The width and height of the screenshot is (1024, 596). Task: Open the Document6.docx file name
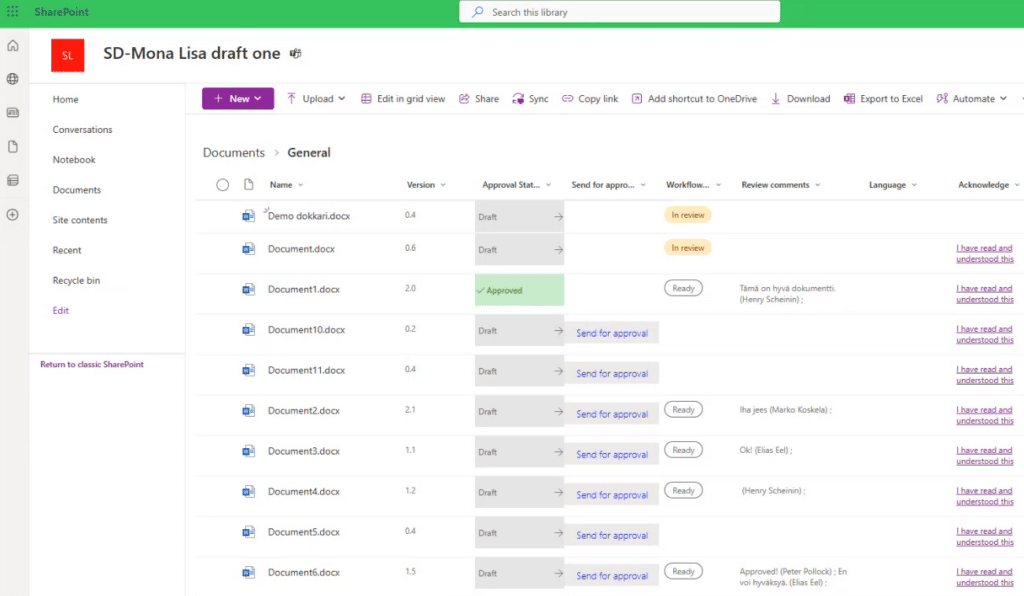coord(304,572)
